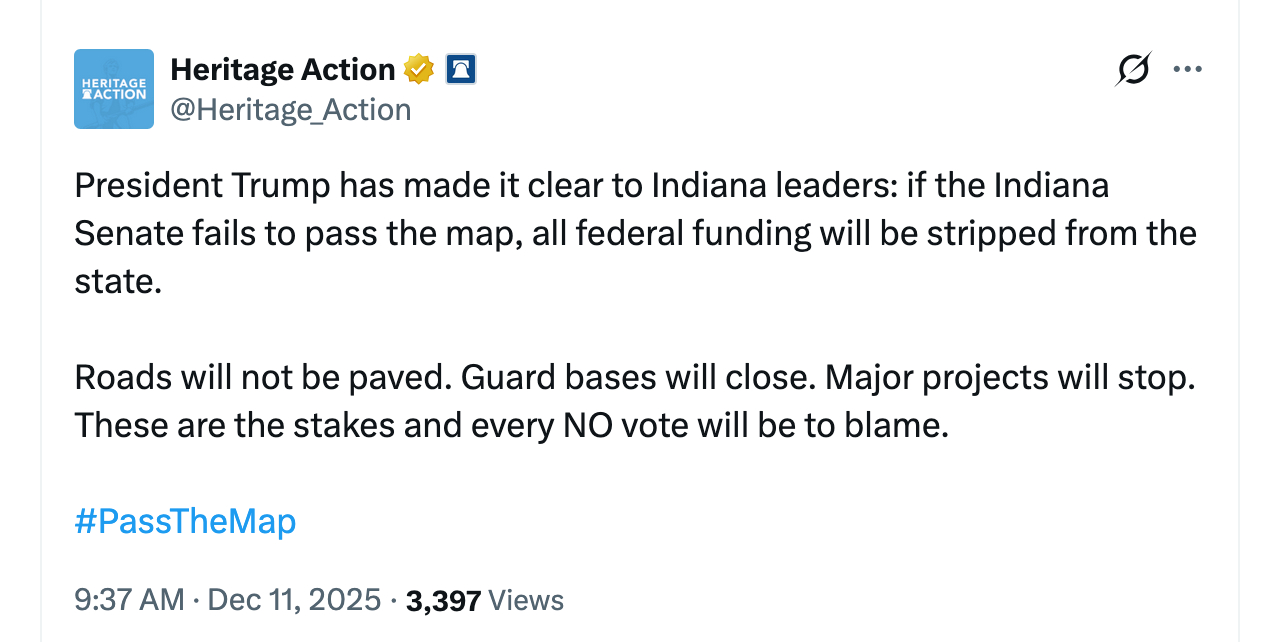Click the word Views
The height and width of the screenshot is (642, 1272).
coord(527,600)
